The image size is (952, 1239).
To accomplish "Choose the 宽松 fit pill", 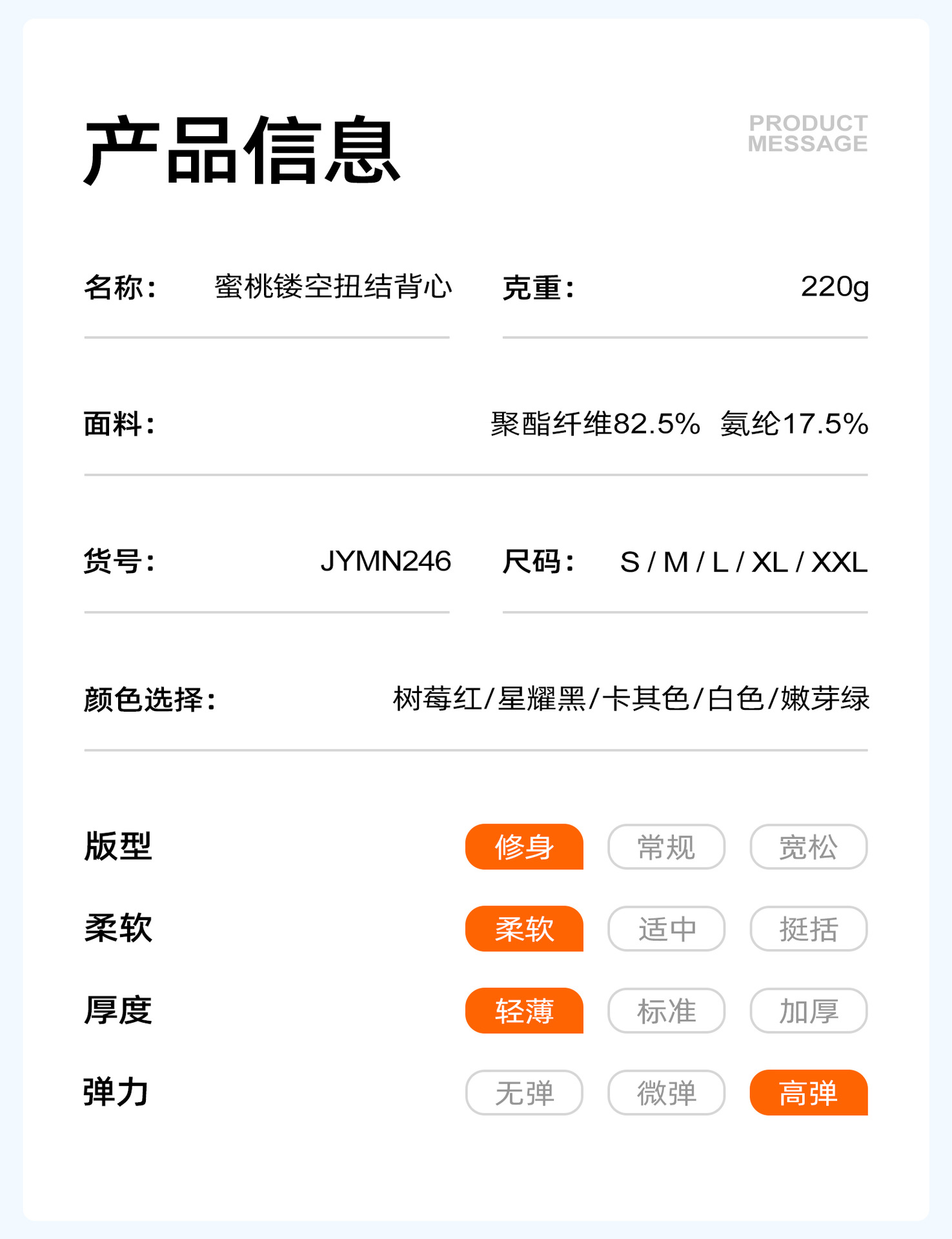I will click(808, 847).
